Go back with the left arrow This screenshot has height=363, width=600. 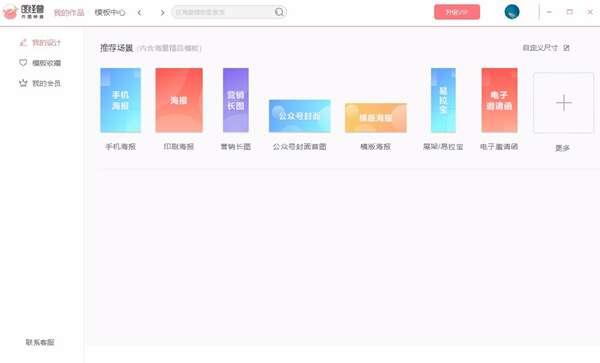(x=140, y=13)
